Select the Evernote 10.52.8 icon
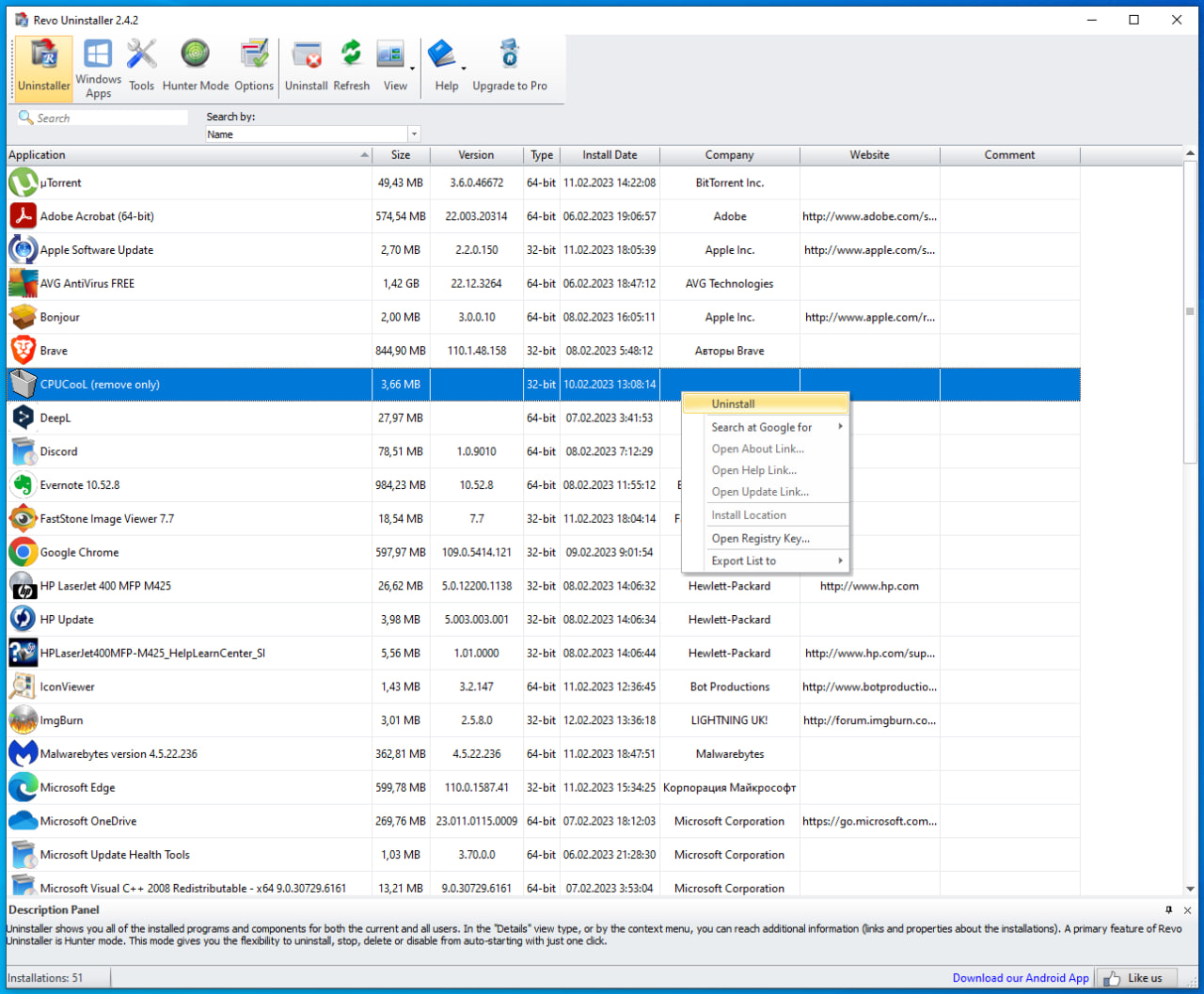 [23, 485]
